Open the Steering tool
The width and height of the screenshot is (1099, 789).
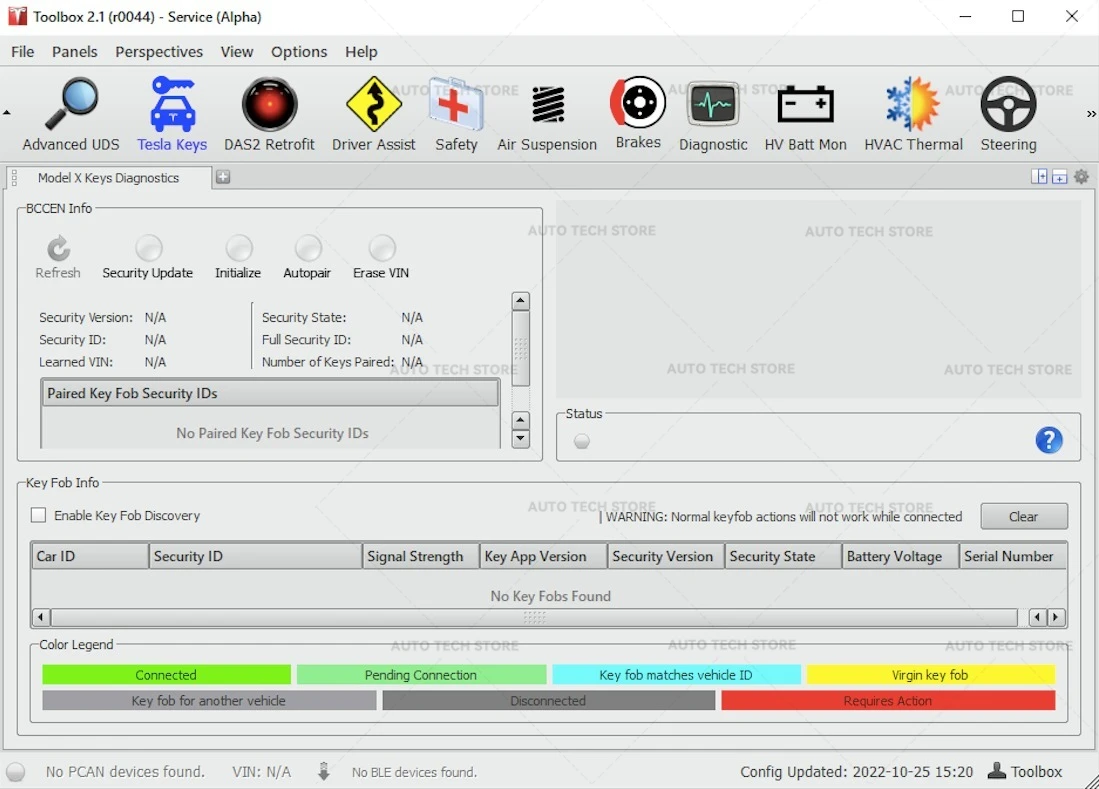point(1008,114)
